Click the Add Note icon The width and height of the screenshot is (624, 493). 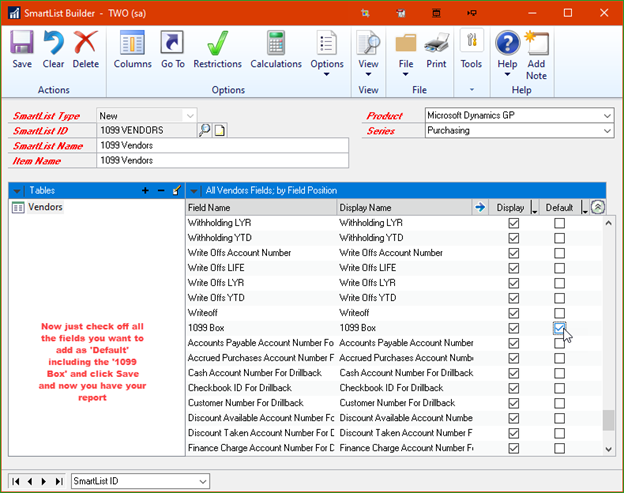coord(536,43)
